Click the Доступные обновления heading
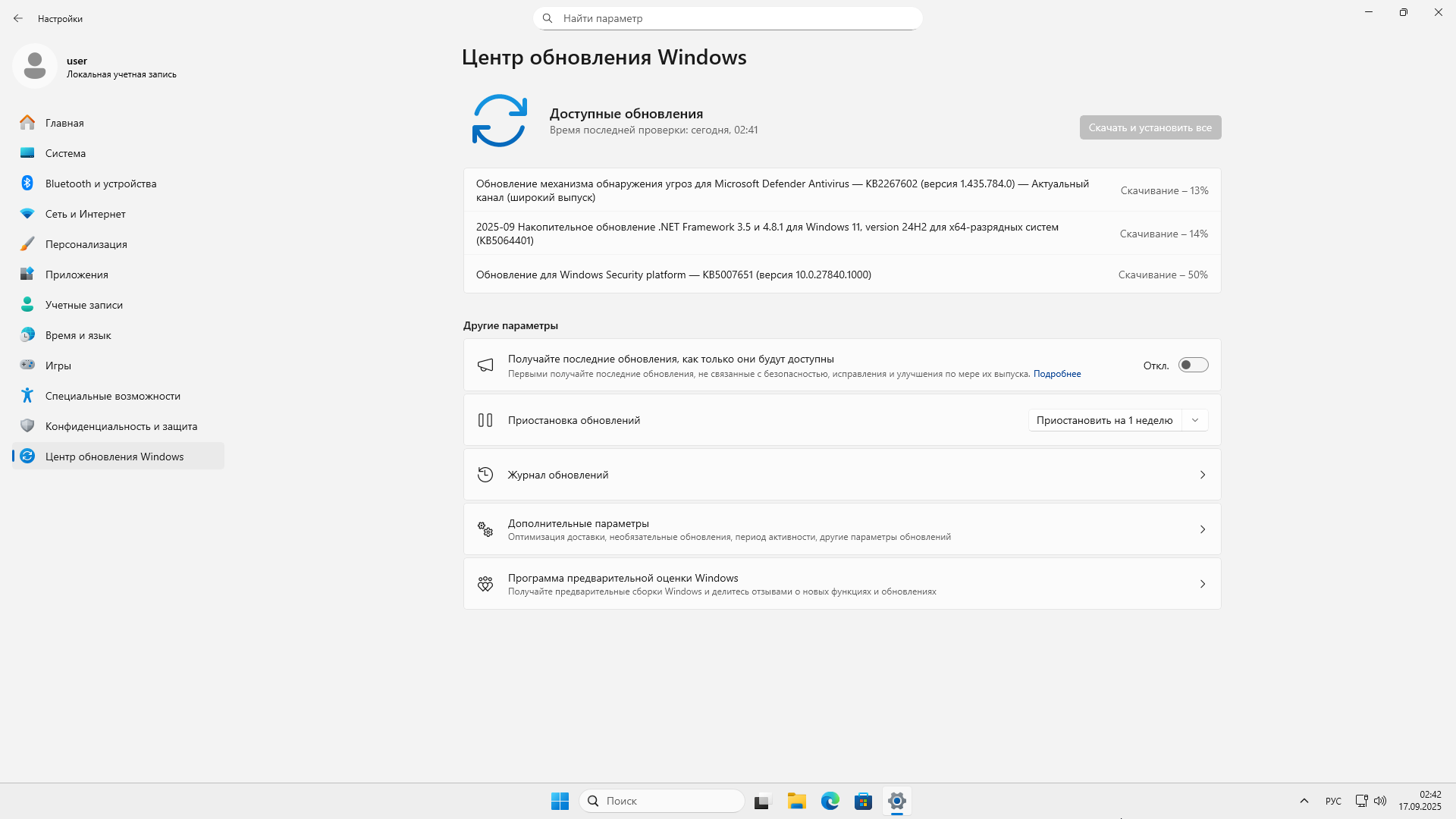Screen dimensions: 1456x819 coord(626,114)
